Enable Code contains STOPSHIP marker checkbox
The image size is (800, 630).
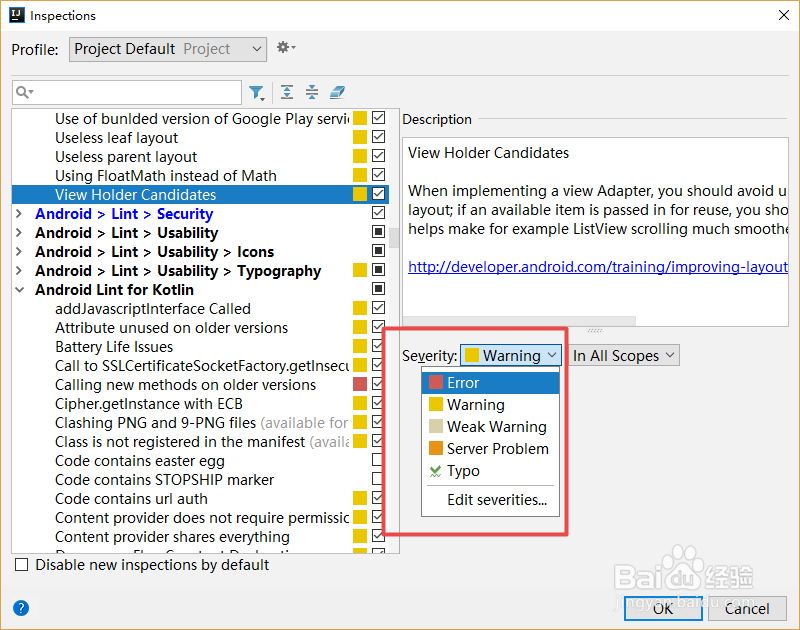pyautogui.click(x=378, y=478)
